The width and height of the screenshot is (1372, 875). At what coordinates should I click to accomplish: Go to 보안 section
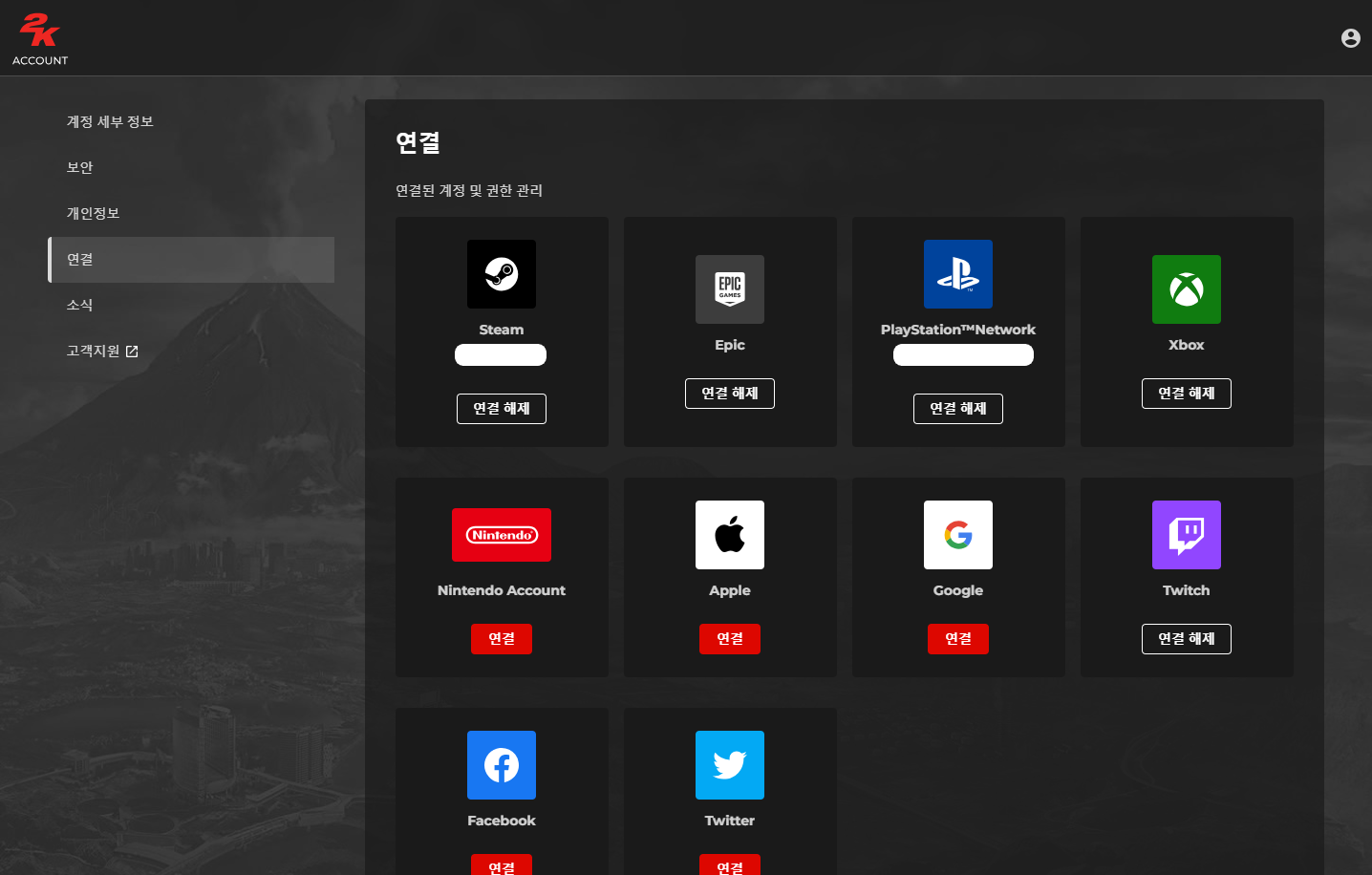(191, 168)
